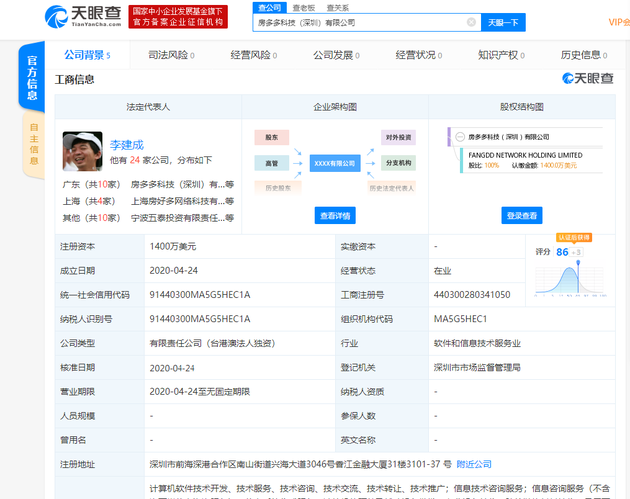Select the 自主信息 side tab
The height and width of the screenshot is (499, 630).
(x=33, y=143)
